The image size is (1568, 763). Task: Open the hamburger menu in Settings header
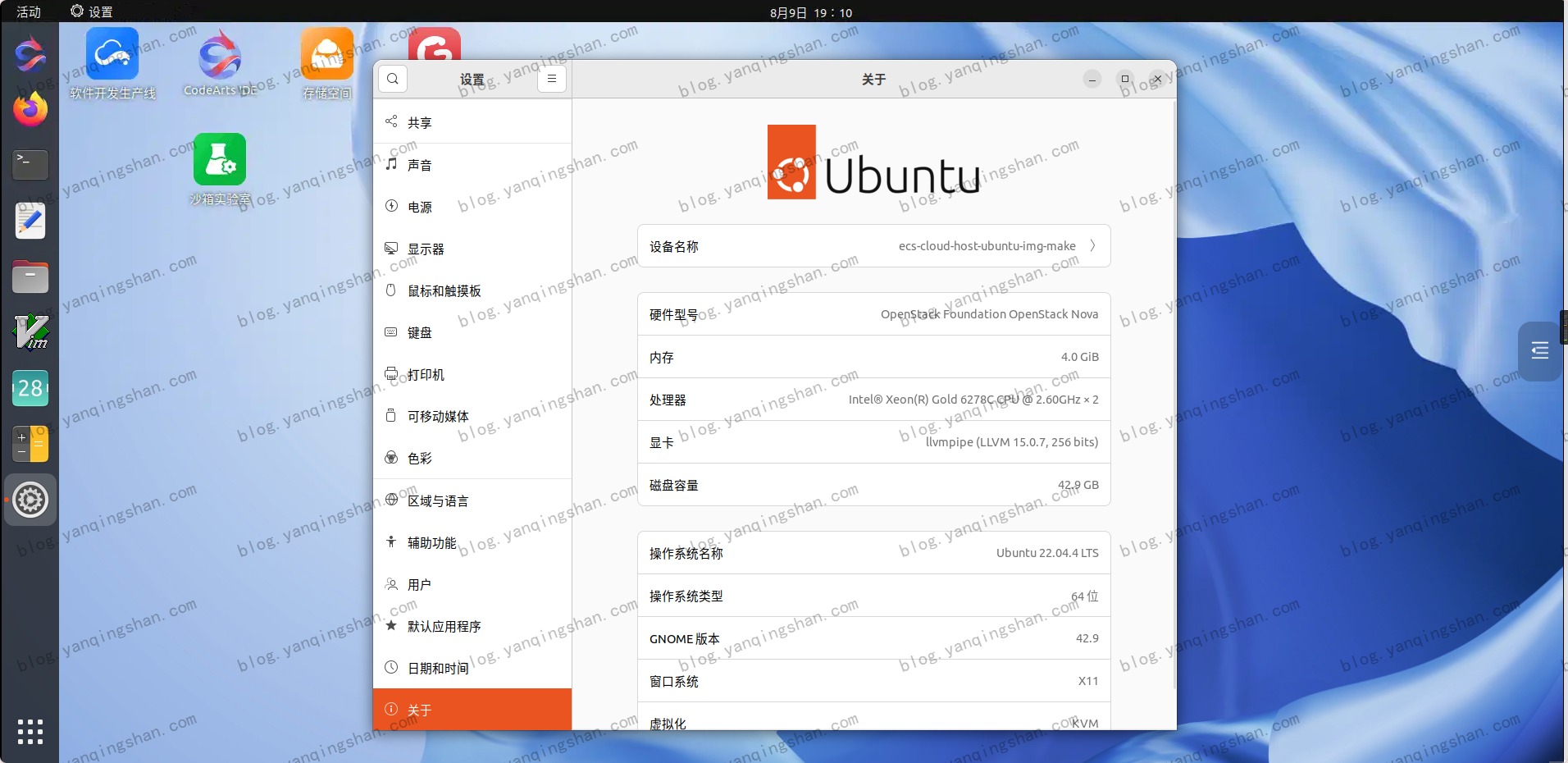pyautogui.click(x=552, y=79)
